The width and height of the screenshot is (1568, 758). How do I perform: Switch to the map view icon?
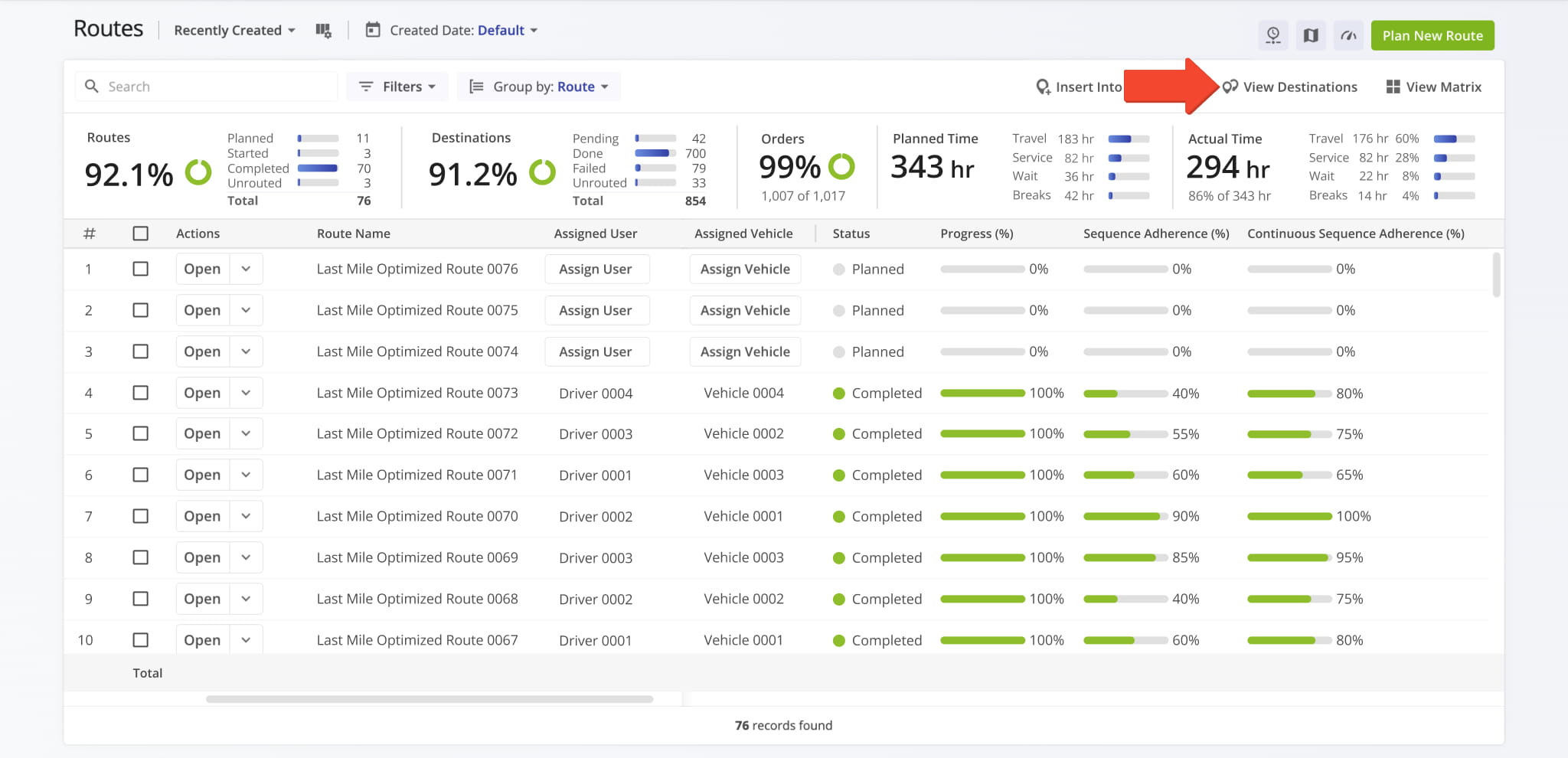[x=1311, y=35]
